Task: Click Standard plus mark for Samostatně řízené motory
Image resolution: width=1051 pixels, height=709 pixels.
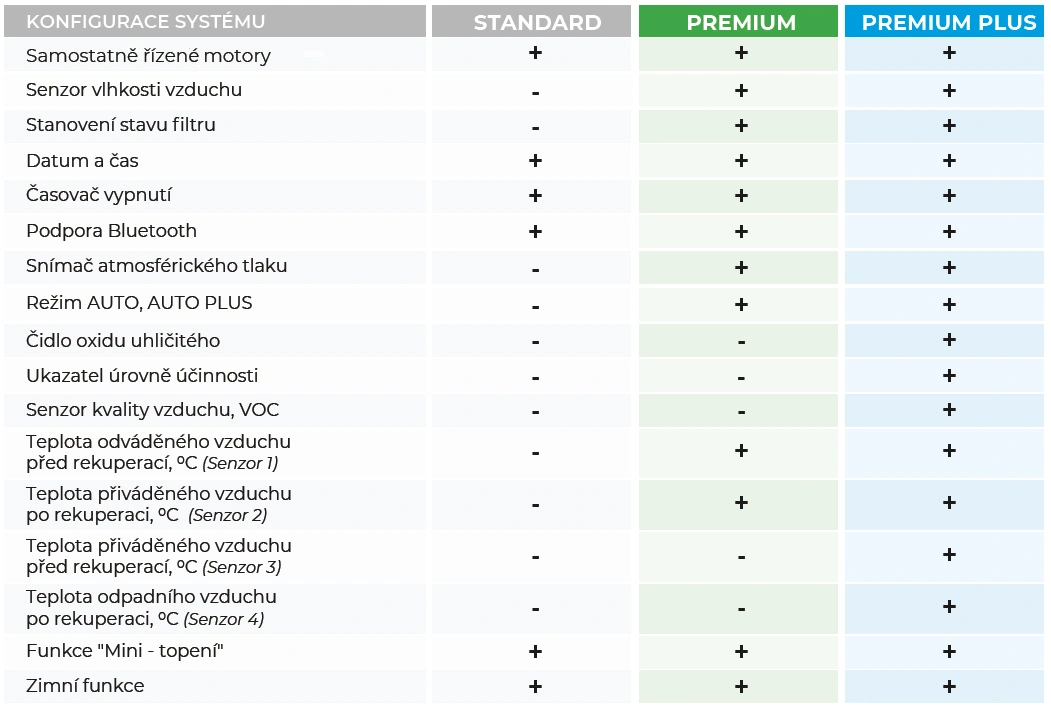Action: point(536,53)
